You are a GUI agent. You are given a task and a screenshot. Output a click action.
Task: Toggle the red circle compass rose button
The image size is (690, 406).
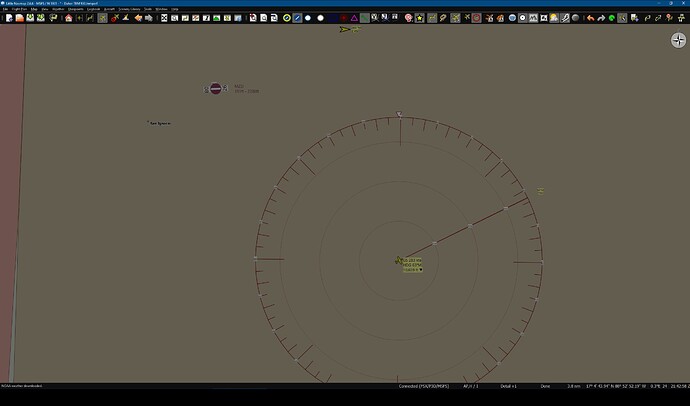477,18
